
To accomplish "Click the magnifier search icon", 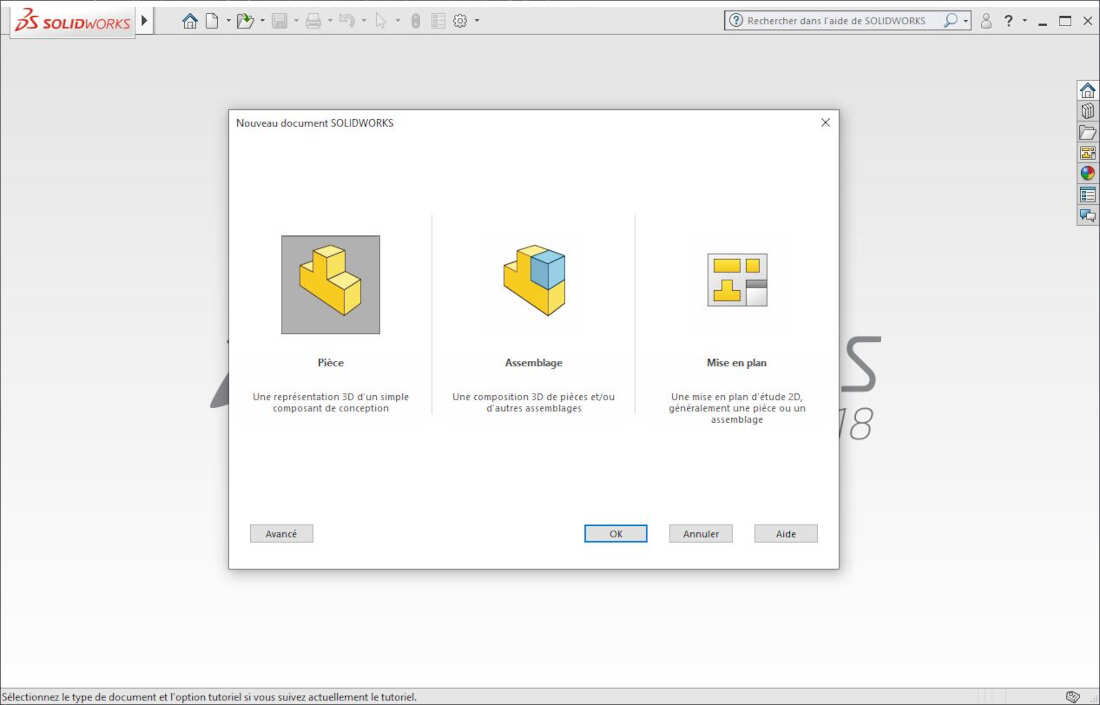I will click(x=951, y=20).
